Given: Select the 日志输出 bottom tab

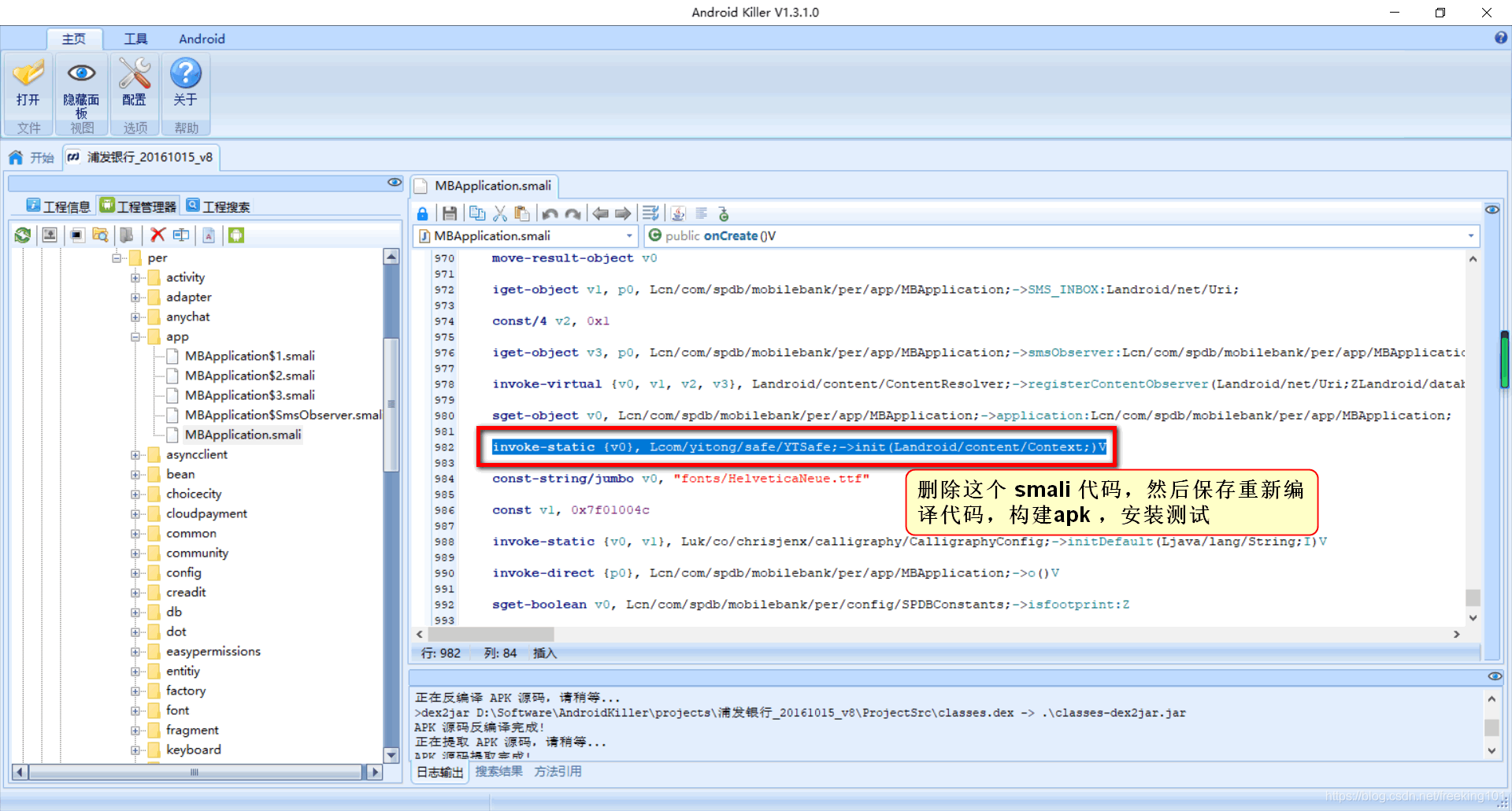Looking at the screenshot, I should [440, 772].
